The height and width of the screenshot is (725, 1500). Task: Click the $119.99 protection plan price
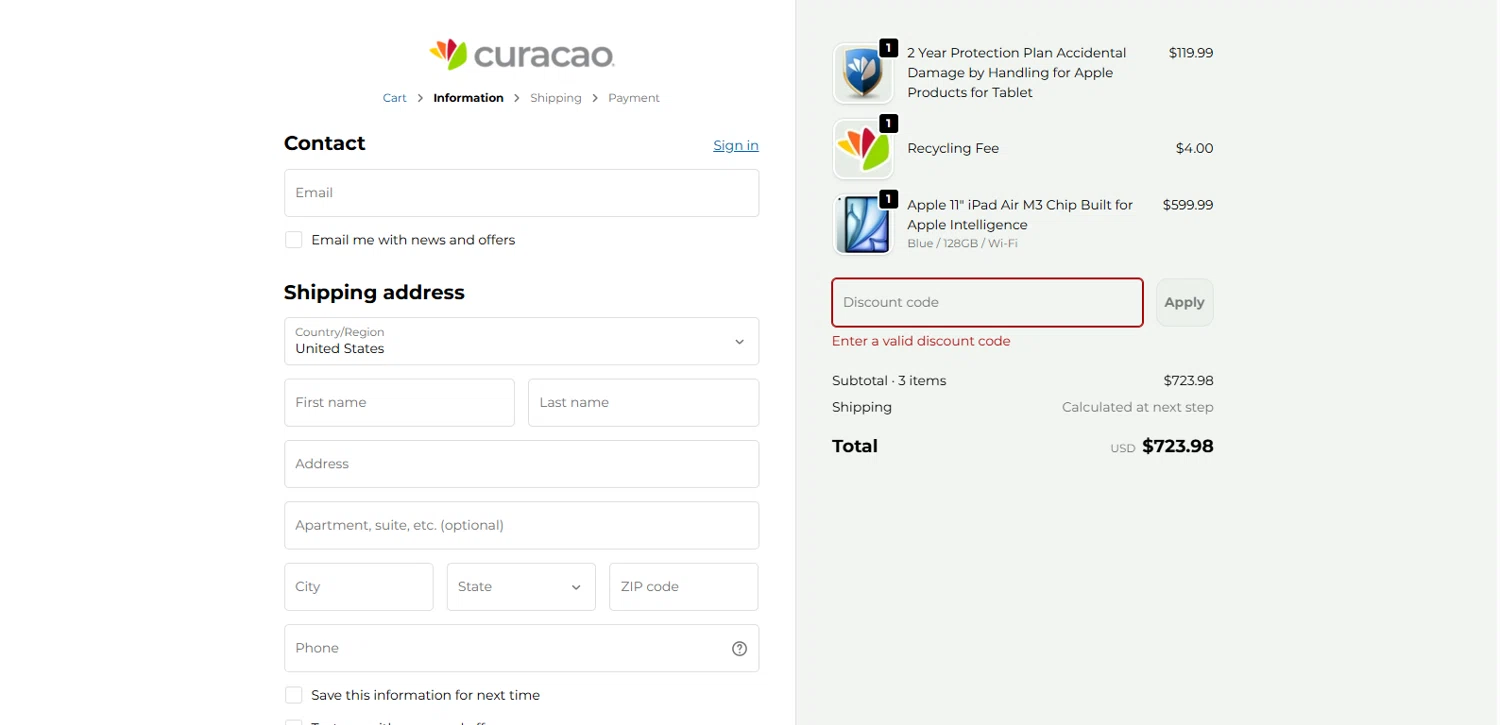[1191, 53]
